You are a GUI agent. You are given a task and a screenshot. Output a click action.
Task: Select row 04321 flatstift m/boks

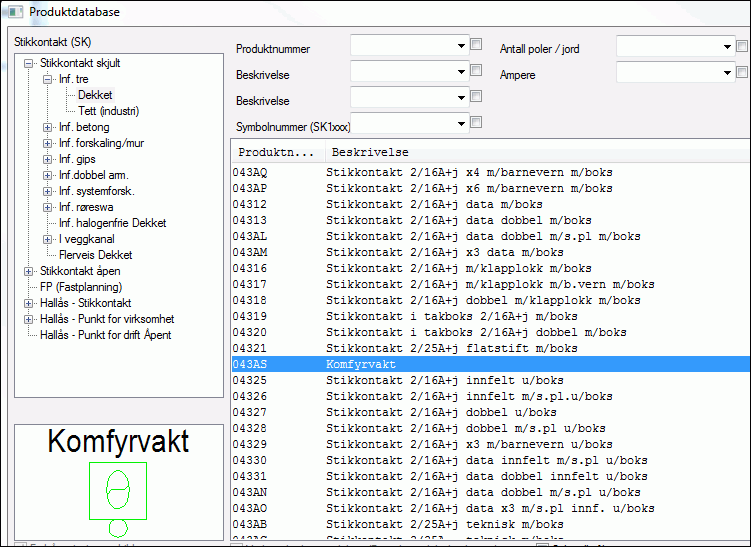tap(250, 349)
